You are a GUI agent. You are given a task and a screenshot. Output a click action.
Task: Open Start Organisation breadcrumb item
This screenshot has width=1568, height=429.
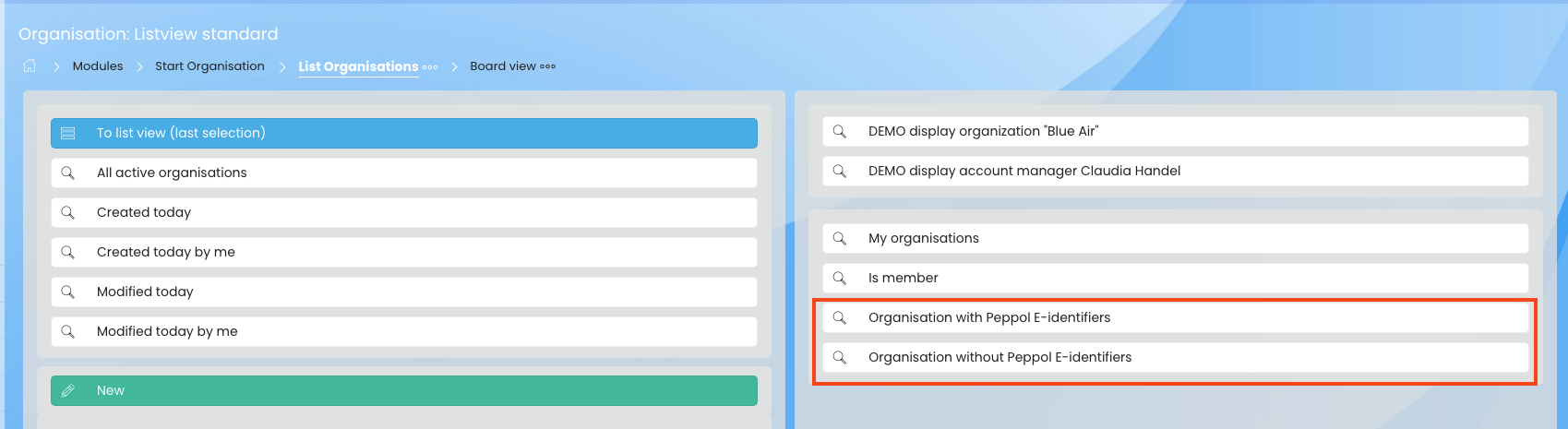tap(209, 66)
